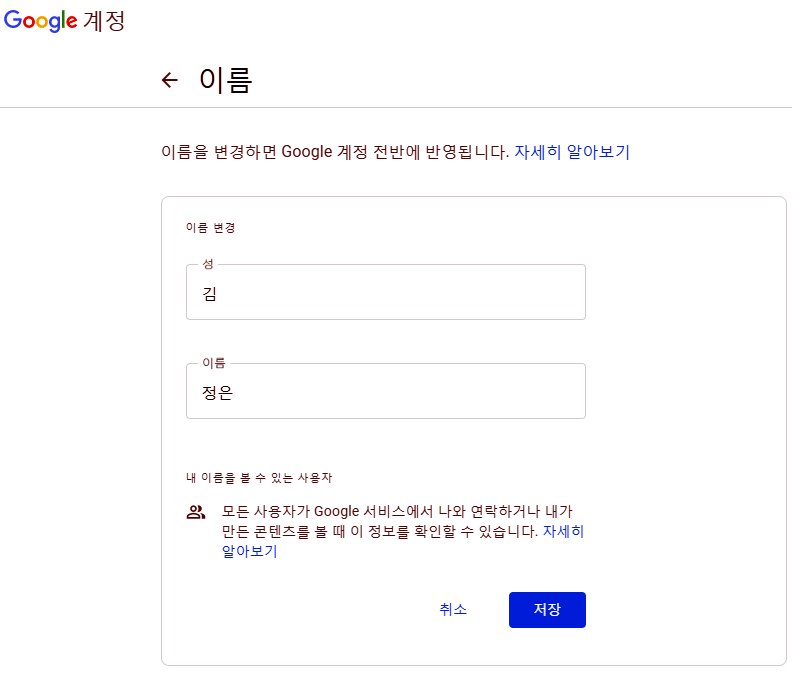Click the people icon beside visibility info
The height and width of the screenshot is (673, 792).
click(x=196, y=512)
